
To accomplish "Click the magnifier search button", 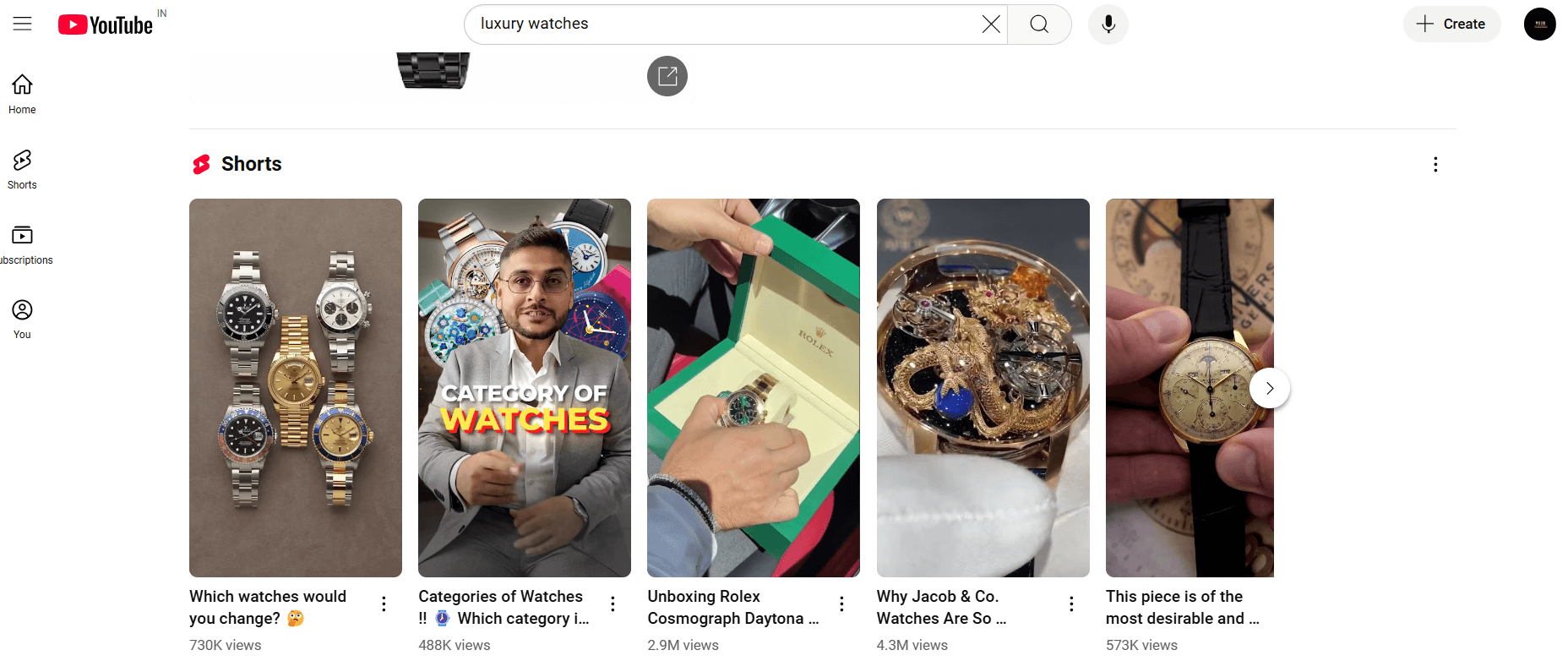I will tap(1039, 24).
